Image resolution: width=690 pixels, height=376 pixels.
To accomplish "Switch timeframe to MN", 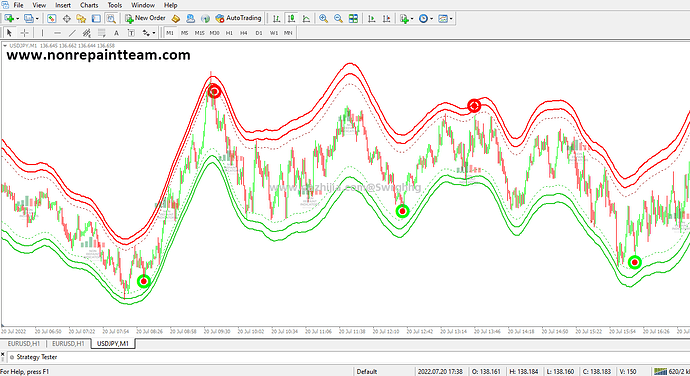I will point(288,33).
